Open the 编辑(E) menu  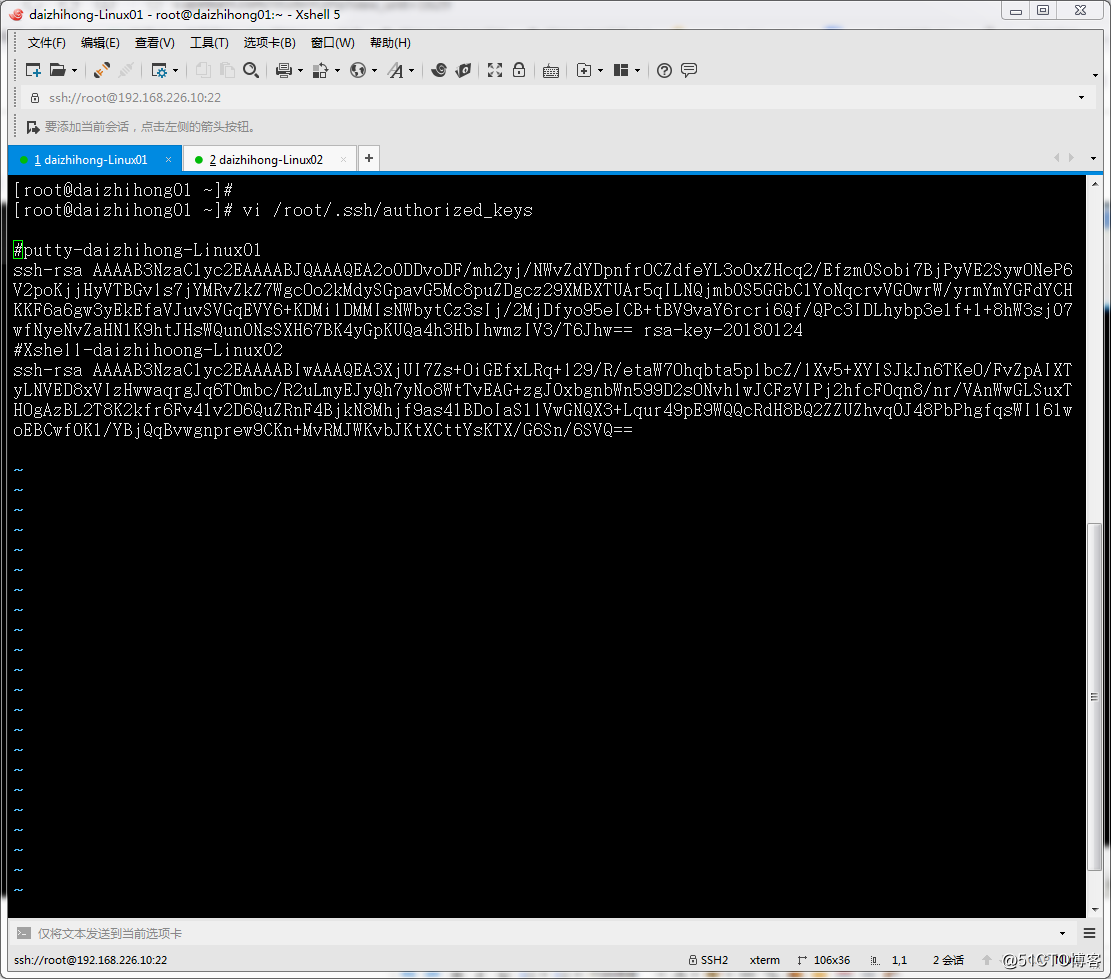[100, 43]
